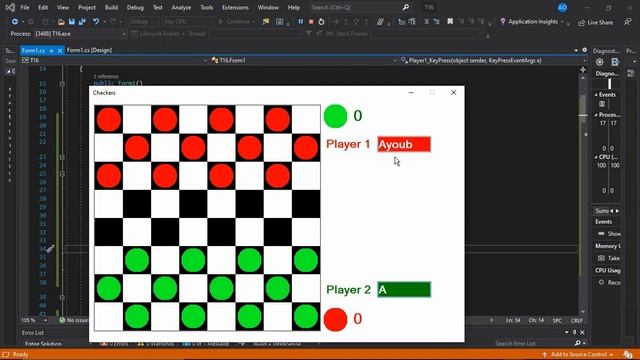The height and width of the screenshot is (360, 640).
Task: Click the diagnostic tools export icon
Action: click(x=615, y=62)
